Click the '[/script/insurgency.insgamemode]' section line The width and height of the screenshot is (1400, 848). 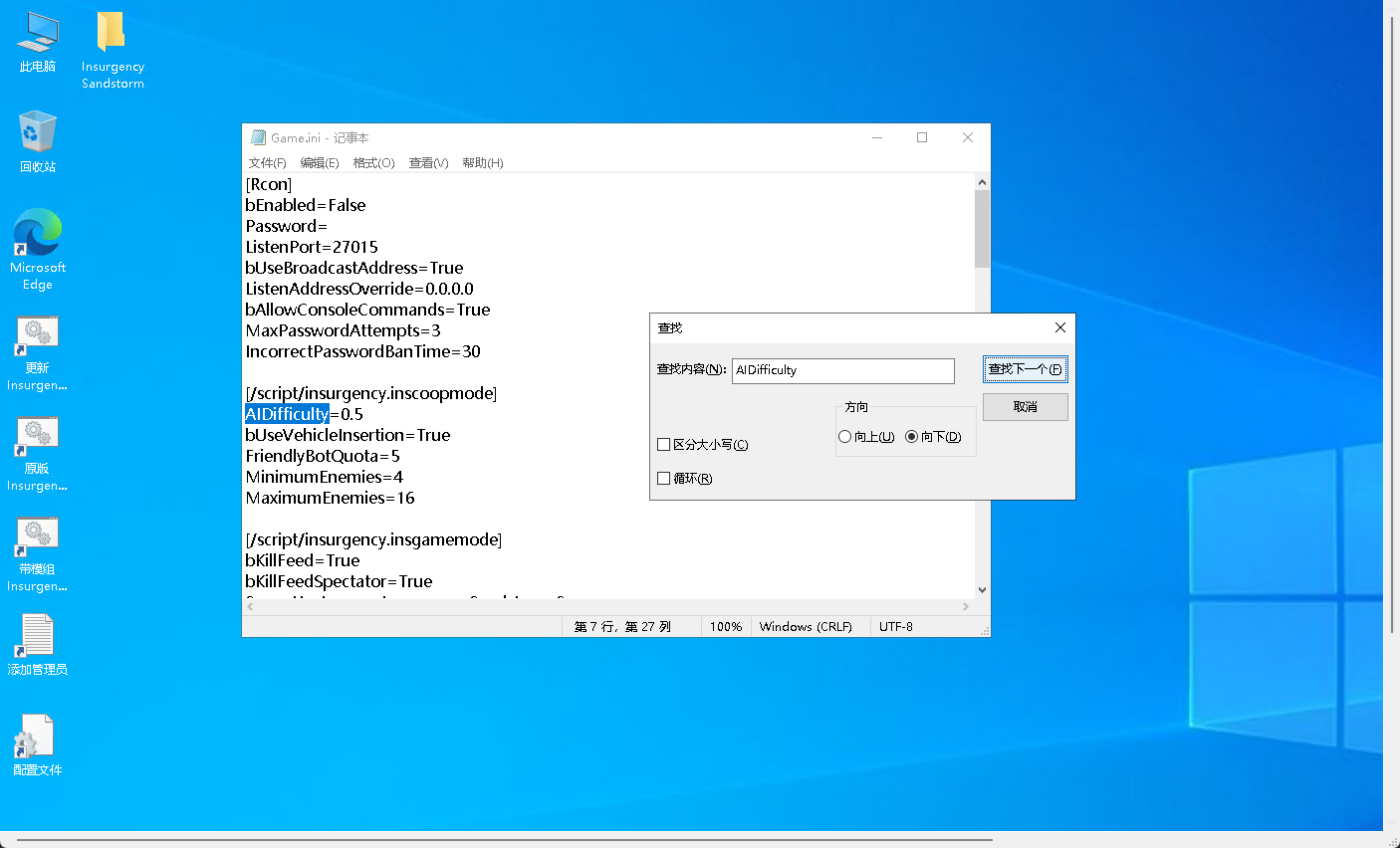click(373, 539)
